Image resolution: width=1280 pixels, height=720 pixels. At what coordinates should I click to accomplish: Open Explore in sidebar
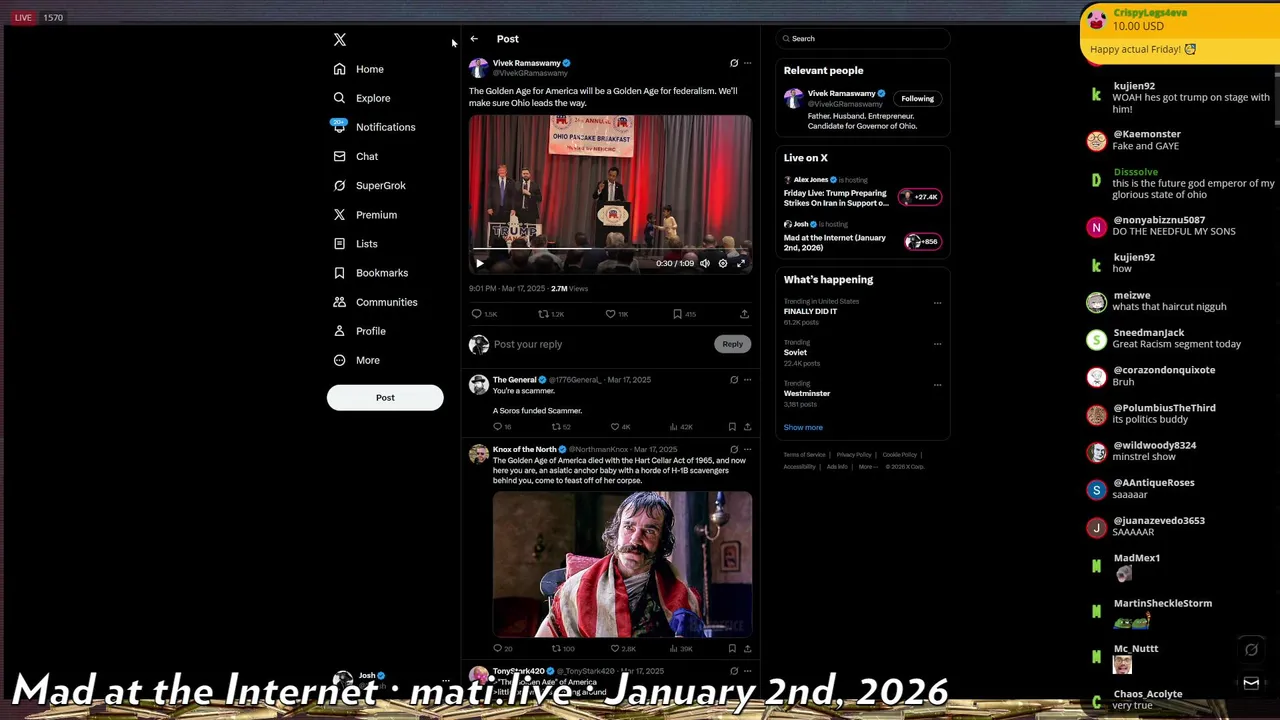[x=362, y=98]
